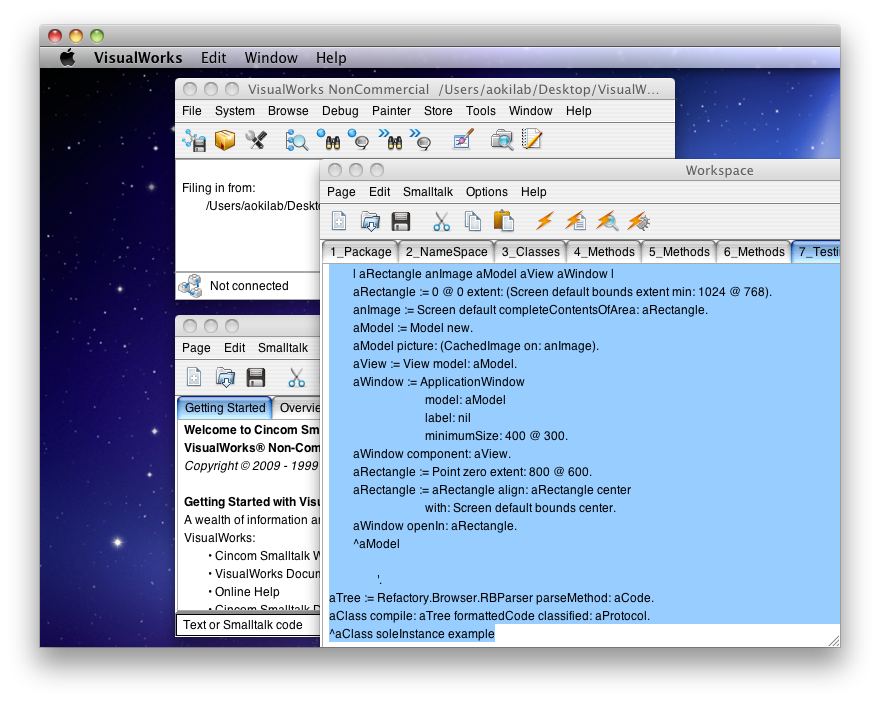This screenshot has height=702, width=880.
Task: Click the Store connection status network icon
Action: pyautogui.click(x=191, y=286)
